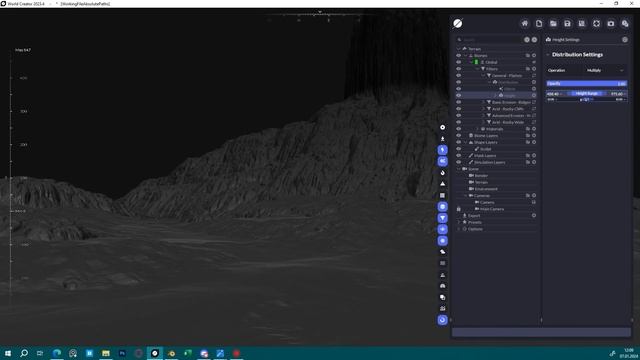Click the grid square icon in viewport toolbar

442,196
